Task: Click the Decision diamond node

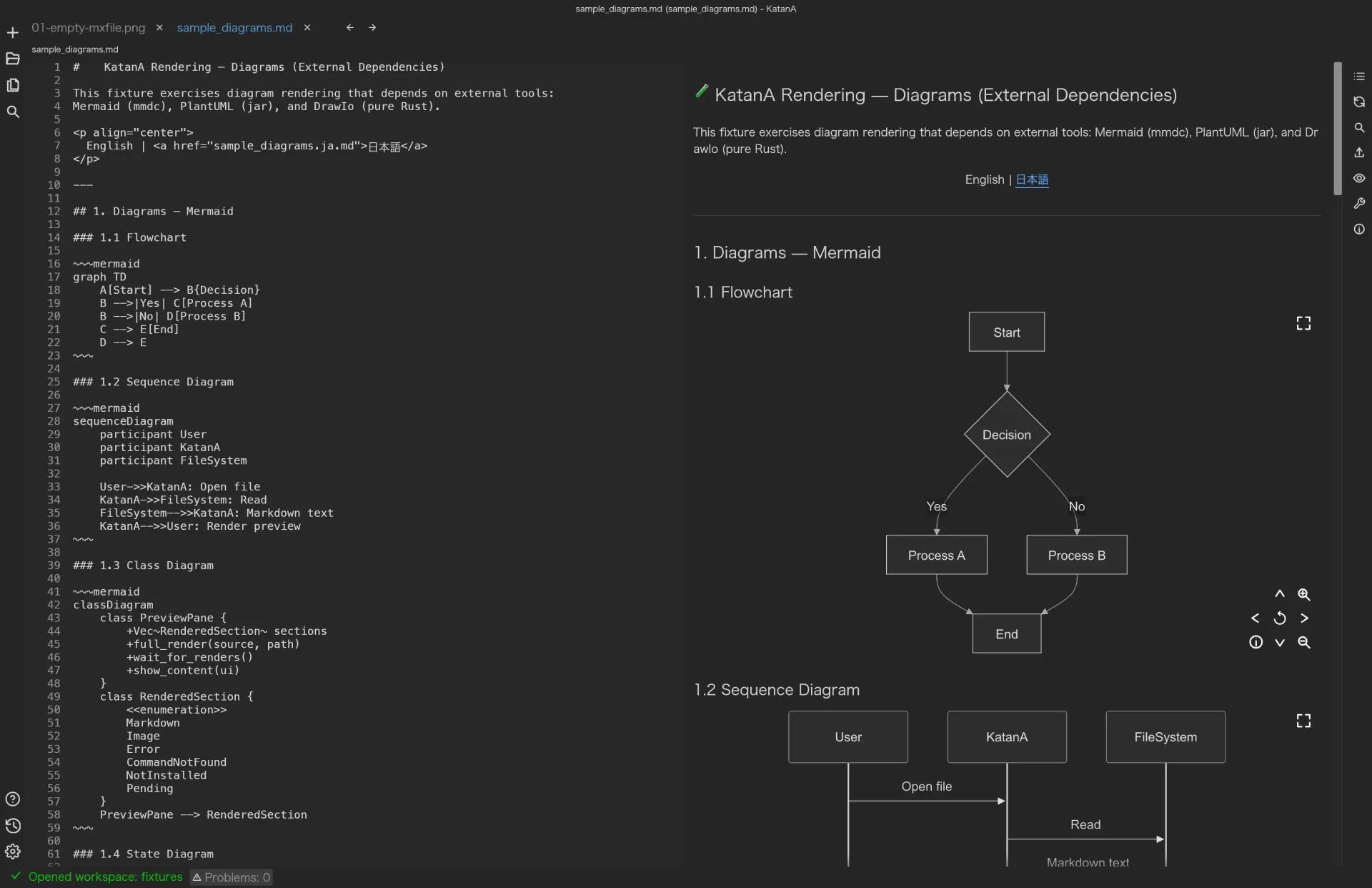Action: coord(1006,434)
